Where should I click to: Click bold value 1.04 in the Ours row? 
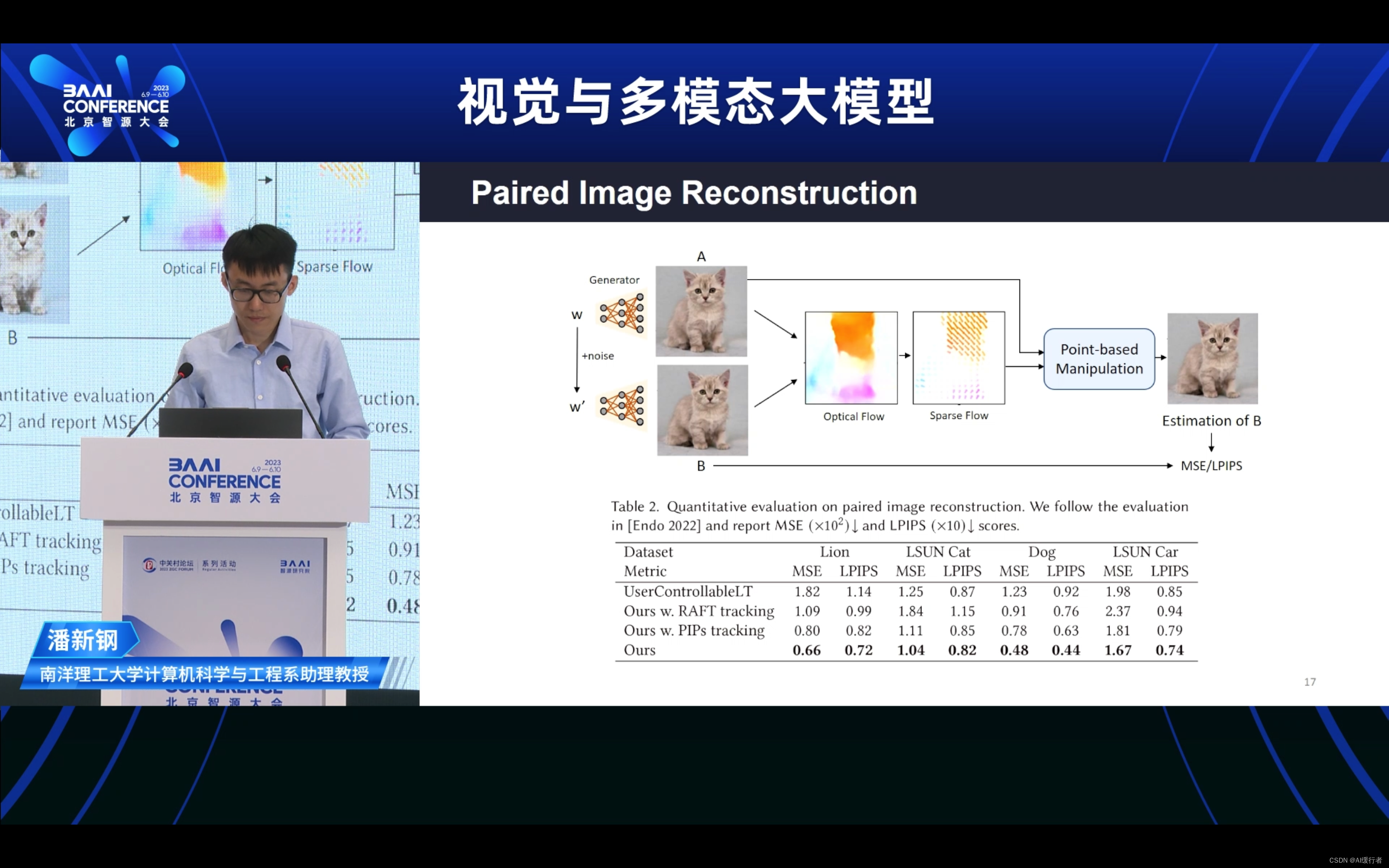click(x=910, y=651)
